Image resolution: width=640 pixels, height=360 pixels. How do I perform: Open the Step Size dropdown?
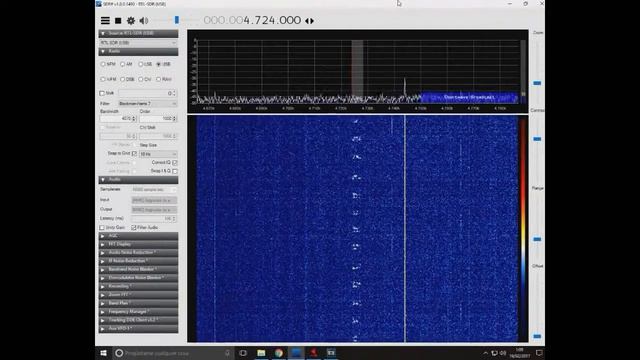pyautogui.click(x=158, y=154)
